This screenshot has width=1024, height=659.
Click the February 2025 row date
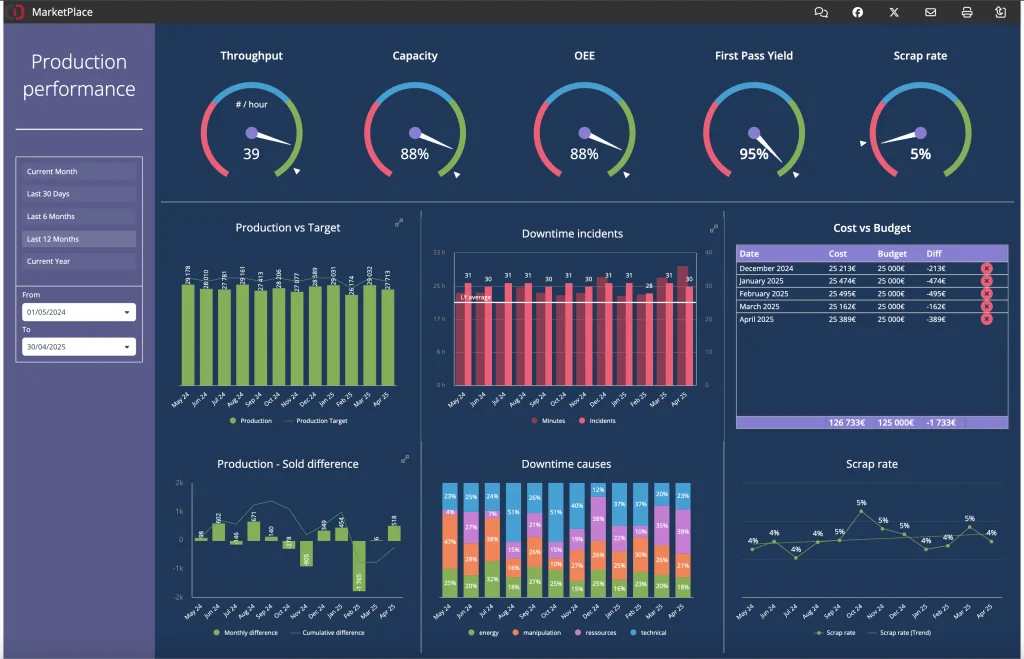(763, 294)
